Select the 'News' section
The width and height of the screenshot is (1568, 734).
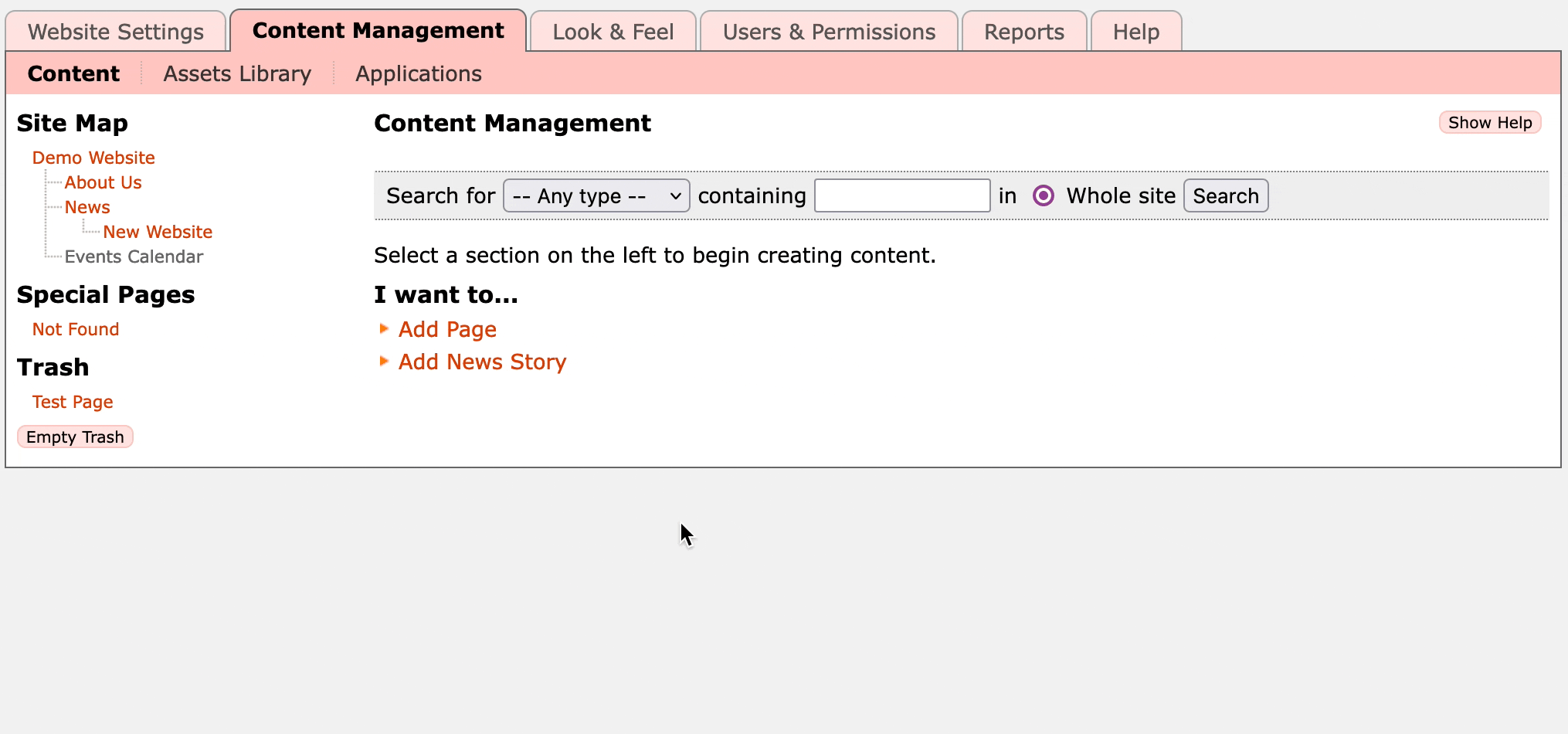87,207
